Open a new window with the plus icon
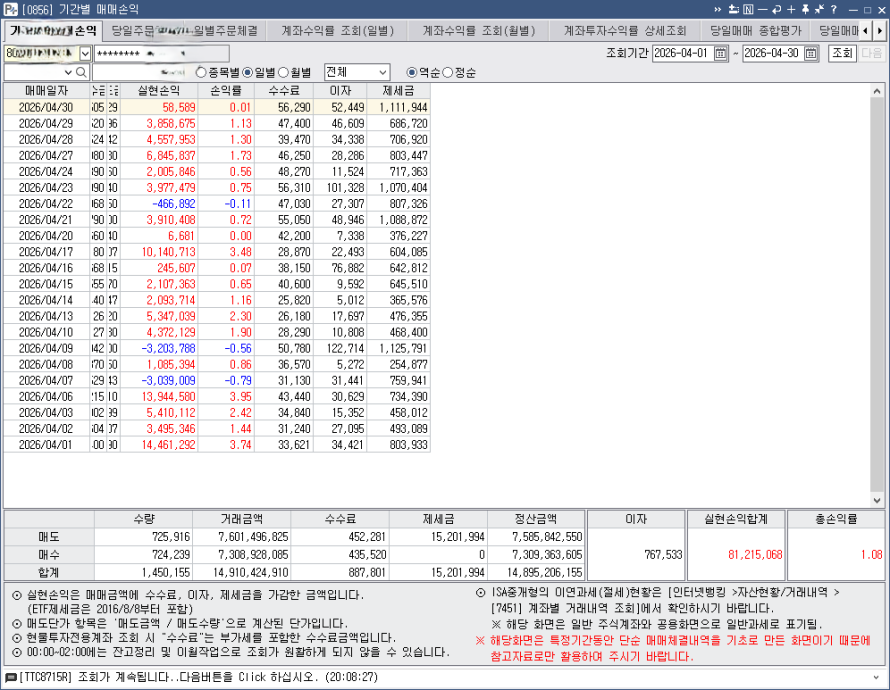 tap(791, 9)
